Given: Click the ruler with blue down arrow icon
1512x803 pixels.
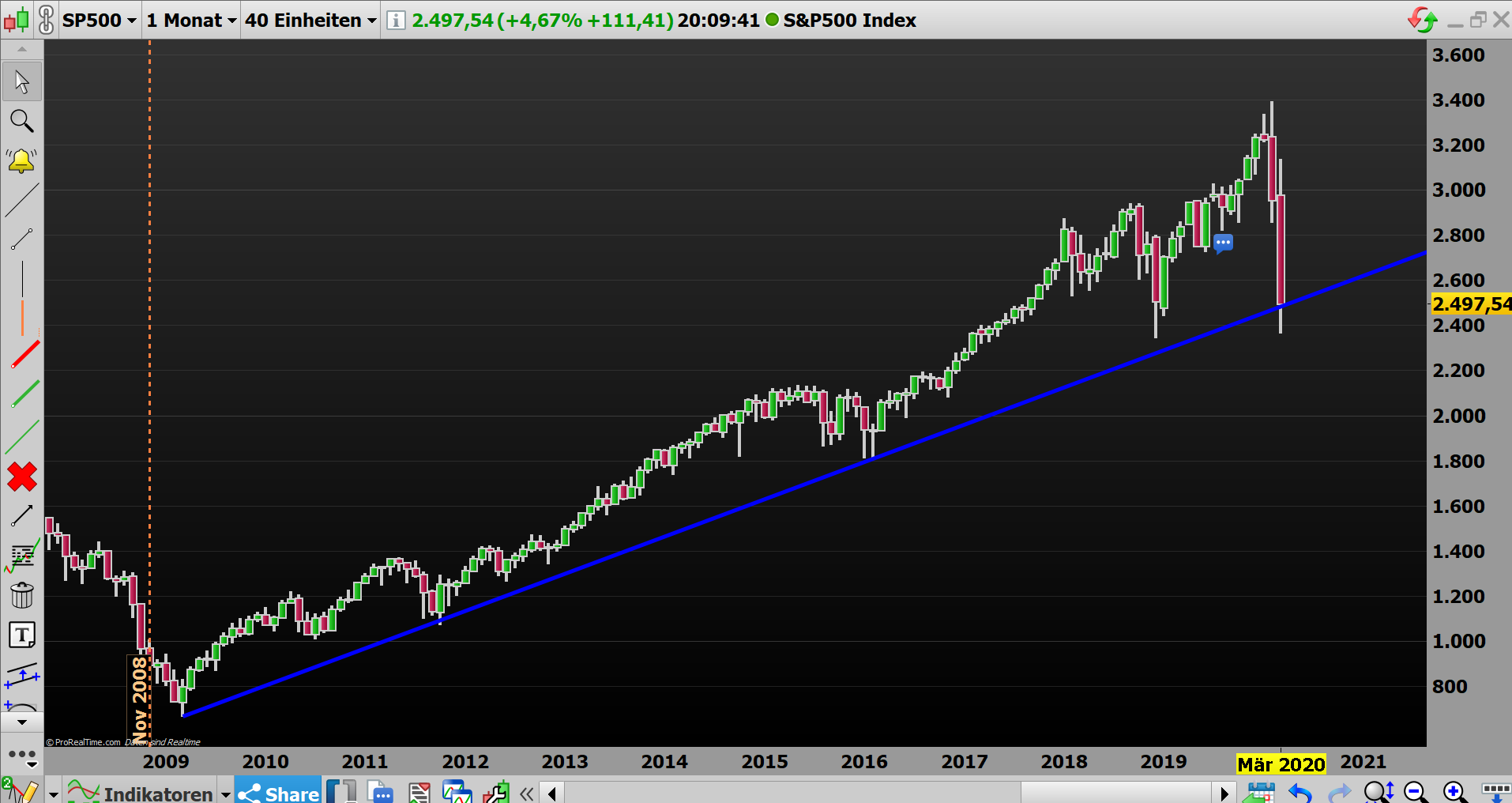Looking at the screenshot, I should point(1495,792).
